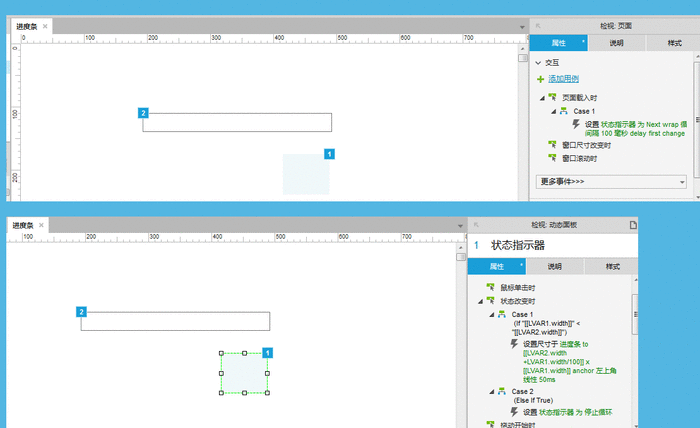Switch to 样式 tab in page inspector
The width and height of the screenshot is (700, 428).
tap(674, 43)
